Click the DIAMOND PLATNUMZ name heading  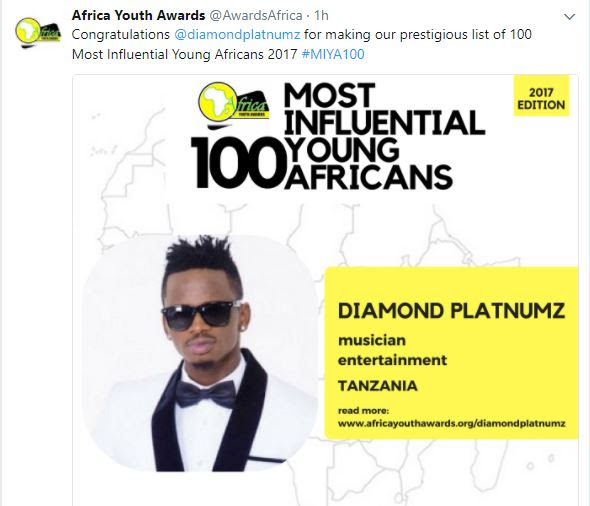451,312
